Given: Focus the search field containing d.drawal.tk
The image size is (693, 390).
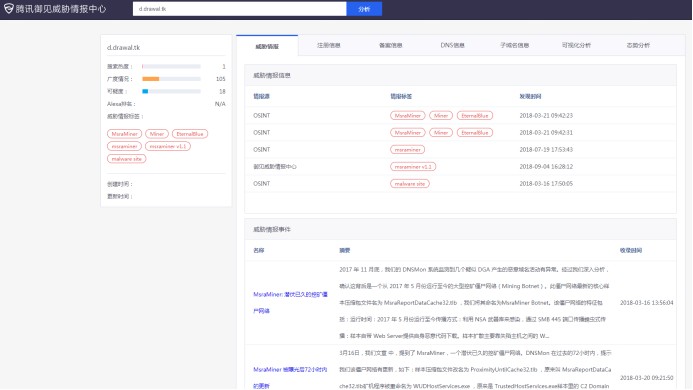Looking at the screenshot, I should click(239, 9).
